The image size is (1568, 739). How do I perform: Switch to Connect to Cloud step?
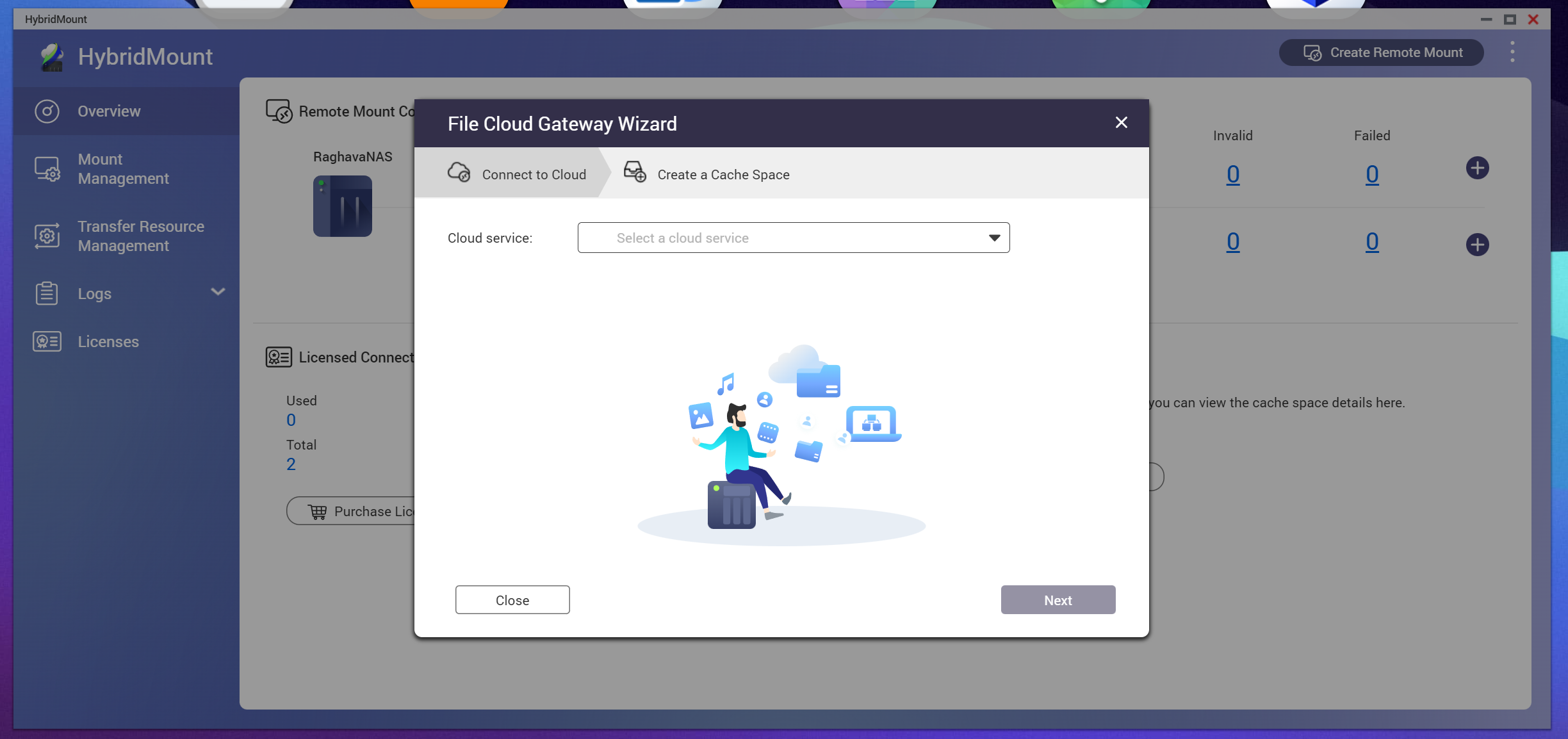[516, 174]
